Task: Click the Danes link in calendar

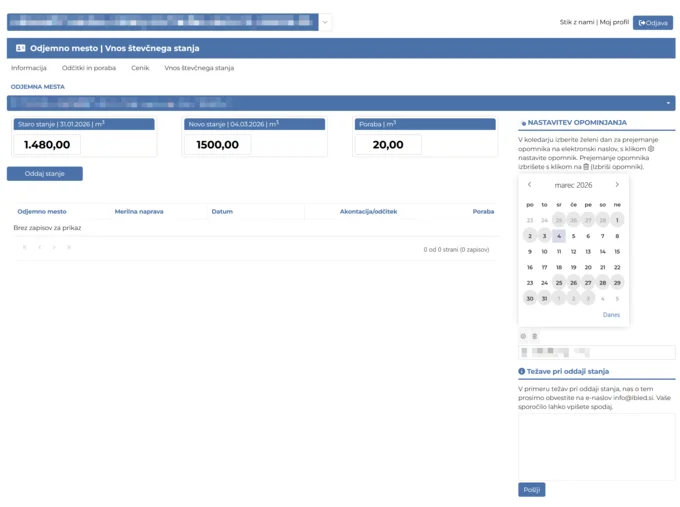Action: [x=611, y=315]
